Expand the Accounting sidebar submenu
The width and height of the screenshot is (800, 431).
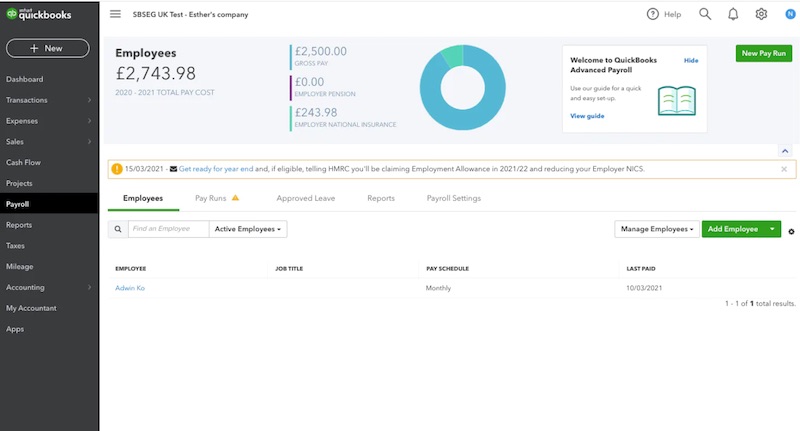[89, 287]
